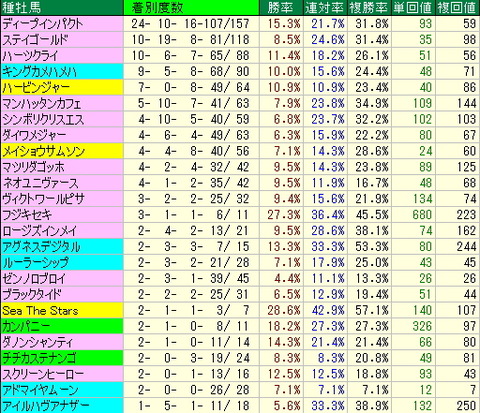480x413 pixels.
Task: Click the 単回値 column header
Action: 413,8
